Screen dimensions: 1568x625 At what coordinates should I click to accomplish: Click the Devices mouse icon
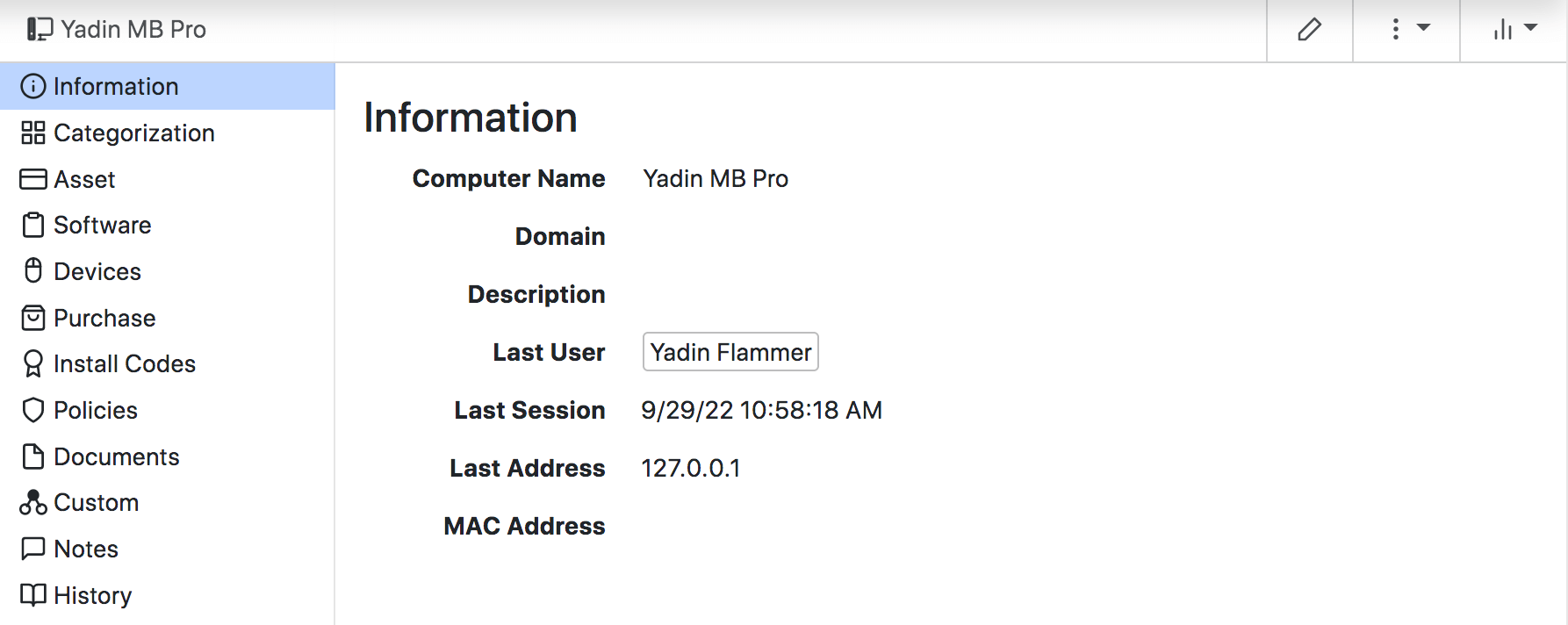(32, 271)
